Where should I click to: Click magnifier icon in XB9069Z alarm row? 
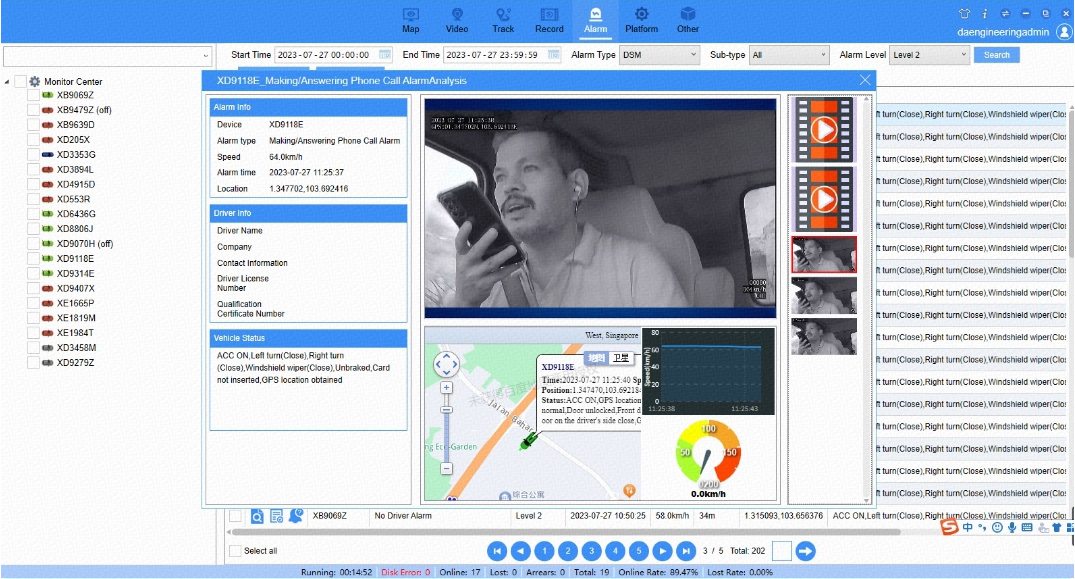point(257,517)
